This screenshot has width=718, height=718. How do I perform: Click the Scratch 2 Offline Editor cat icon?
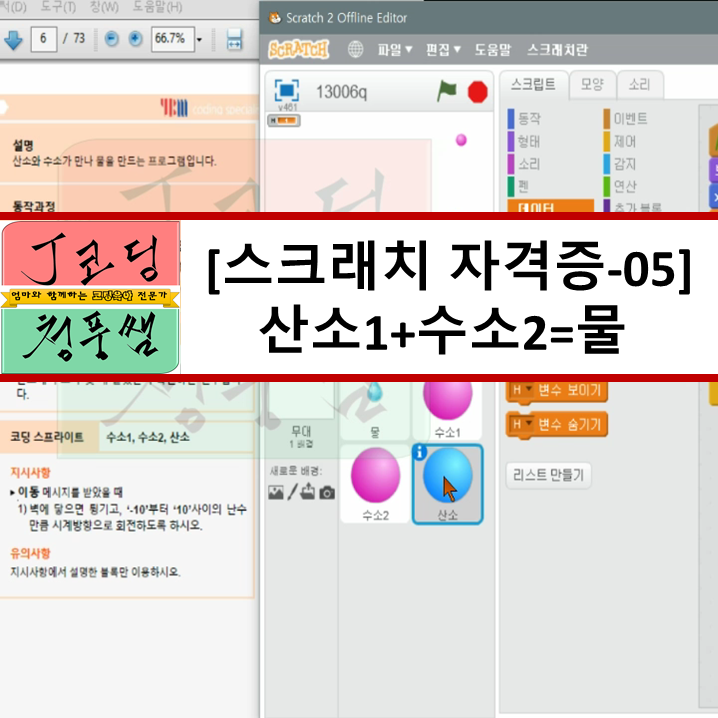[275, 18]
